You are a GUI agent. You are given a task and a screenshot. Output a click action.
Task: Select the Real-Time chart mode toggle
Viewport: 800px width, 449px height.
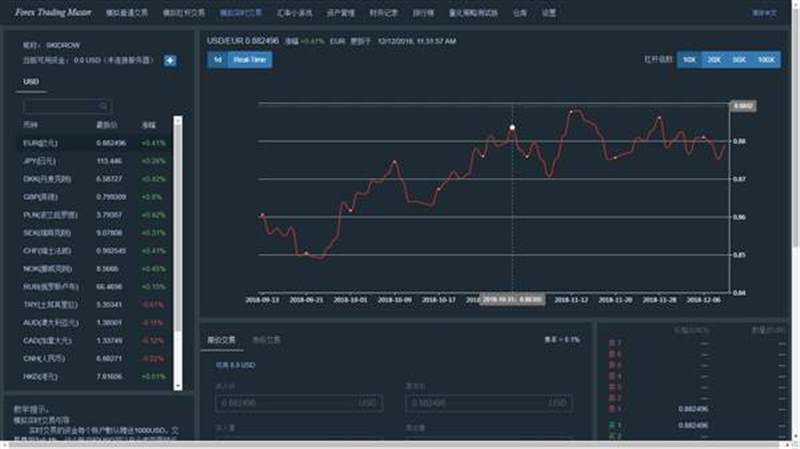pyautogui.click(x=249, y=60)
